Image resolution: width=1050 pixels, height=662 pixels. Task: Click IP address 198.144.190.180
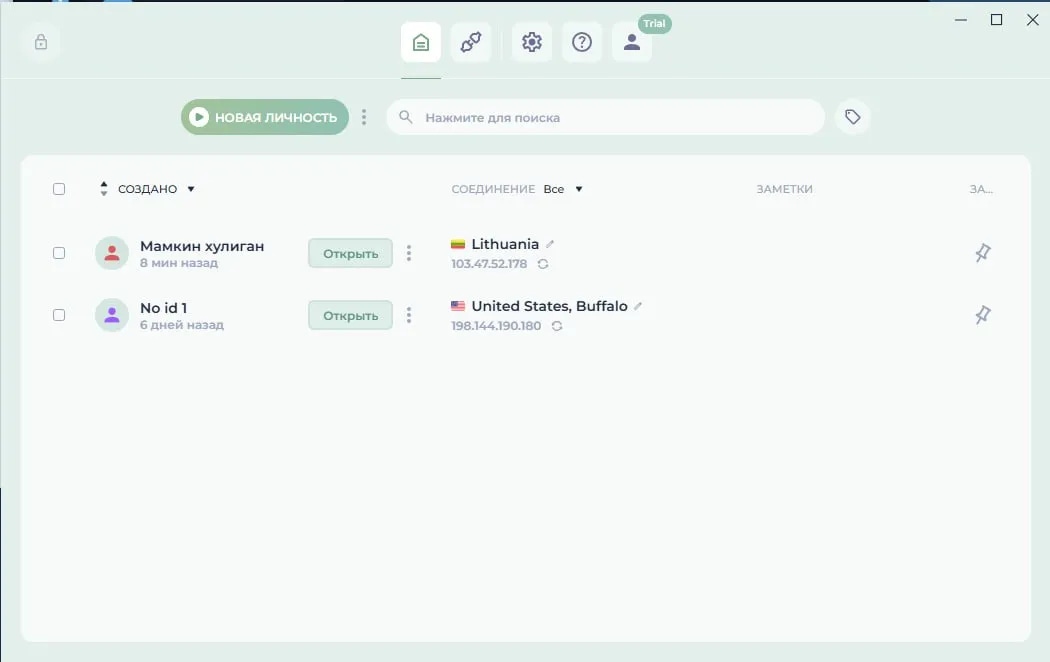pos(496,326)
